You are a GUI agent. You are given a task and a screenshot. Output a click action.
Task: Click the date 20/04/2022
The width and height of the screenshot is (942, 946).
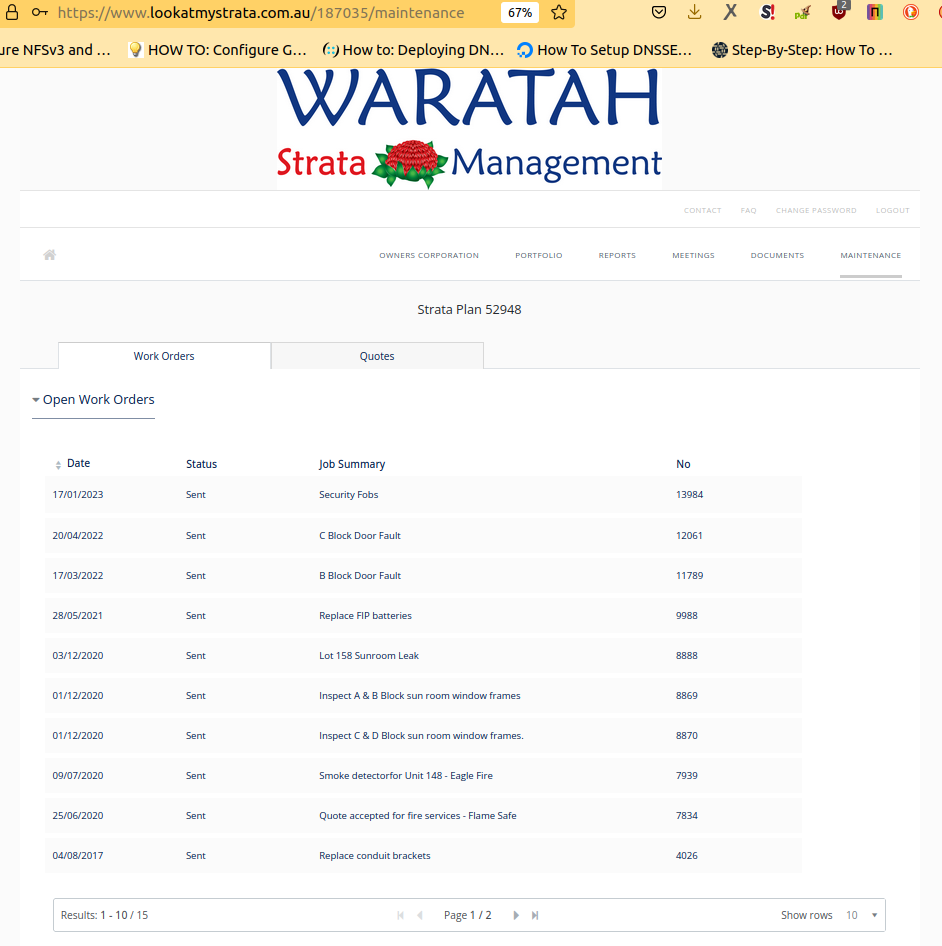78,535
